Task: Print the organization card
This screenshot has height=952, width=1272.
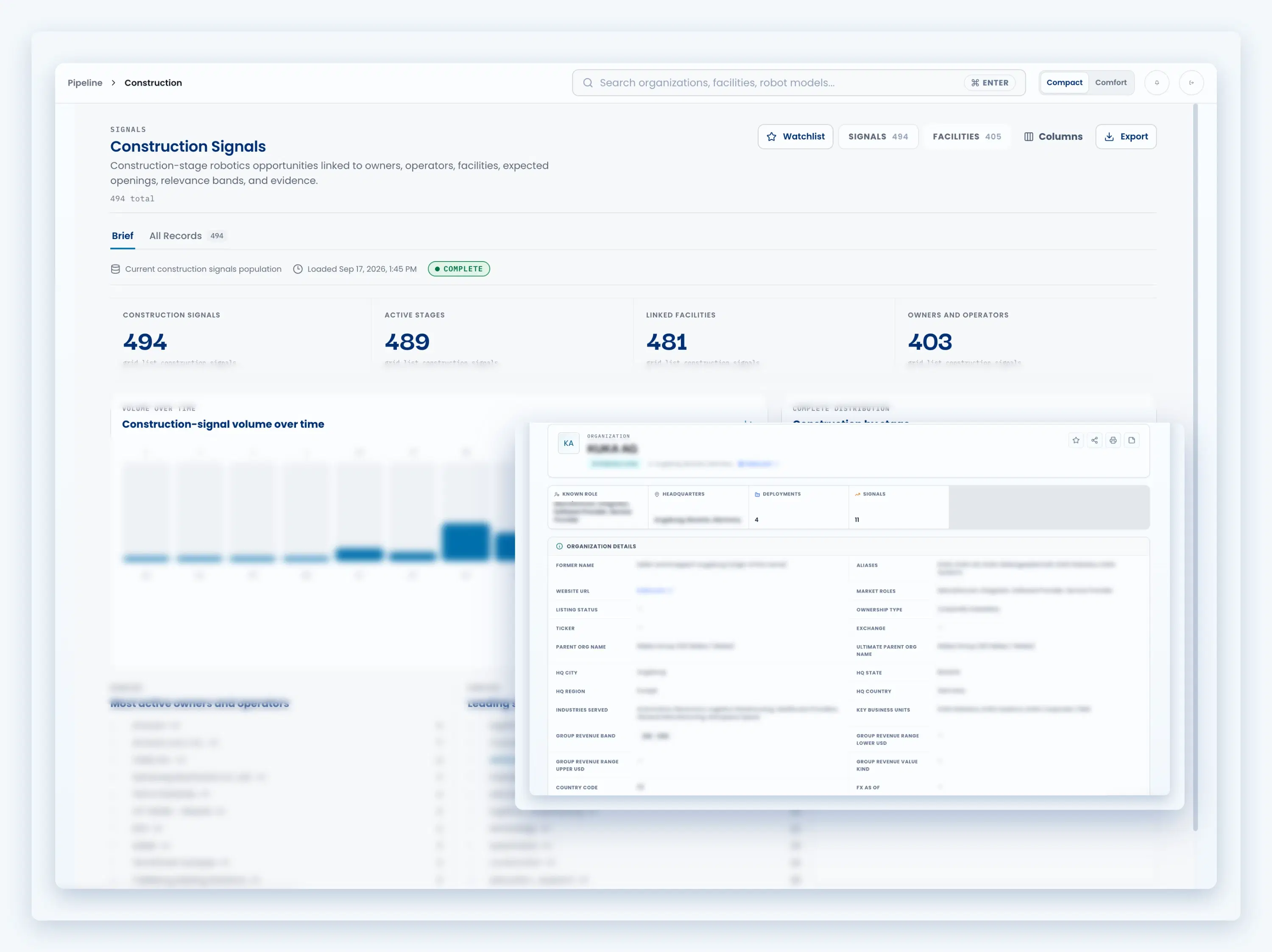Action: click(1113, 440)
